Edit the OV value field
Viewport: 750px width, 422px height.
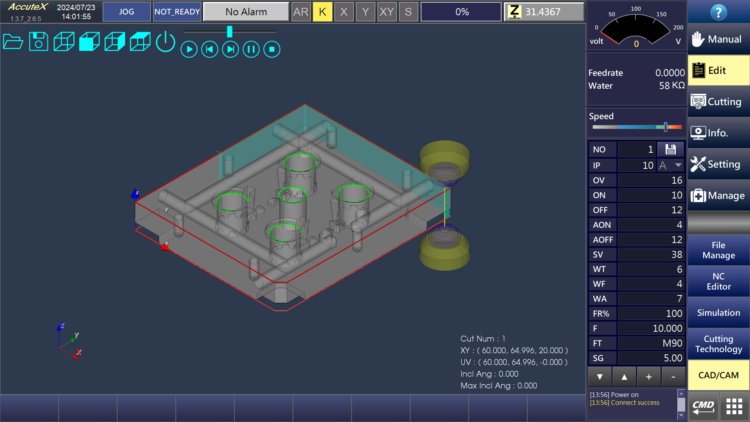coord(651,180)
